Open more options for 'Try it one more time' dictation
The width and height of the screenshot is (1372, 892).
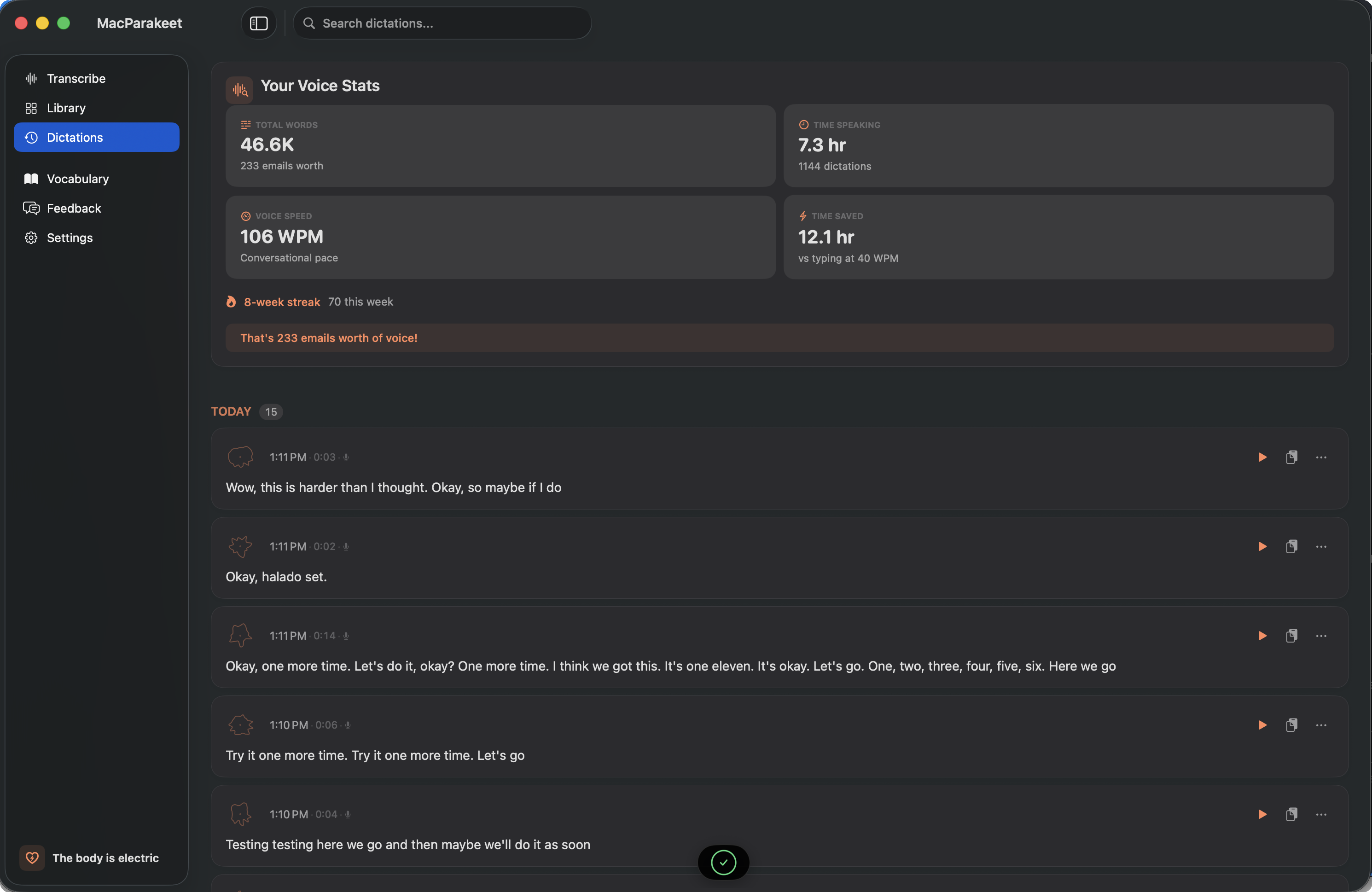1321,725
